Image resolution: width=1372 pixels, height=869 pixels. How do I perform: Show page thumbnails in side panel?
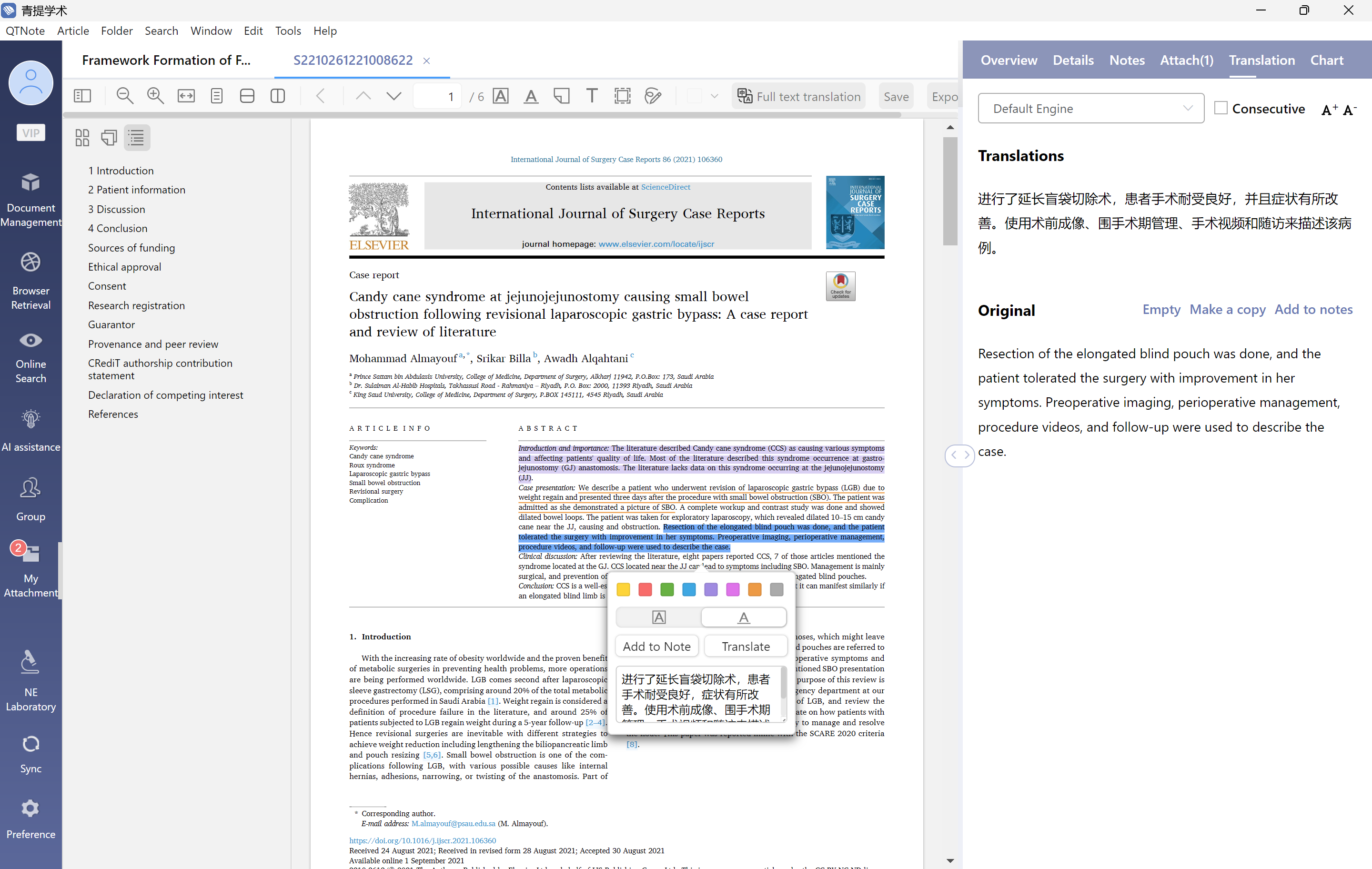82,137
